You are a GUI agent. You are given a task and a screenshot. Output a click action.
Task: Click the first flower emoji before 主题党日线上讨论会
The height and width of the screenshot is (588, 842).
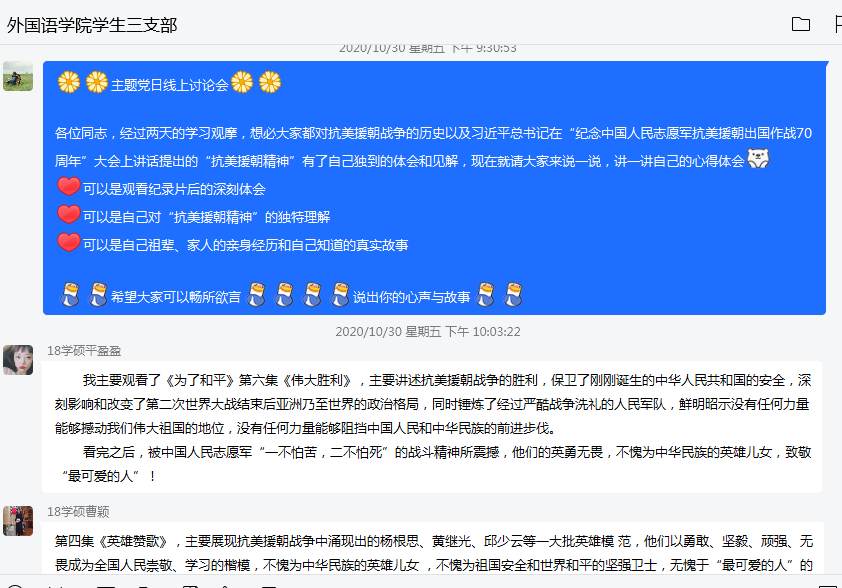(68, 83)
